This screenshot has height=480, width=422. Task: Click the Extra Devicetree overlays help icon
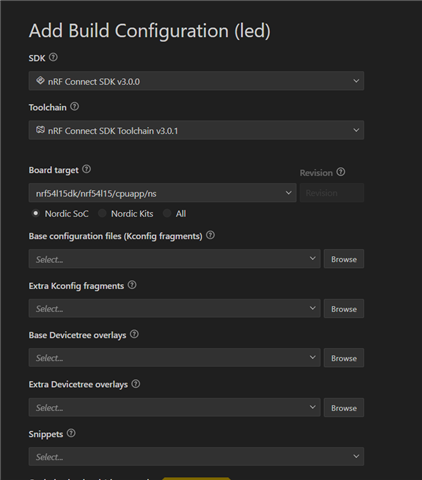point(136,384)
